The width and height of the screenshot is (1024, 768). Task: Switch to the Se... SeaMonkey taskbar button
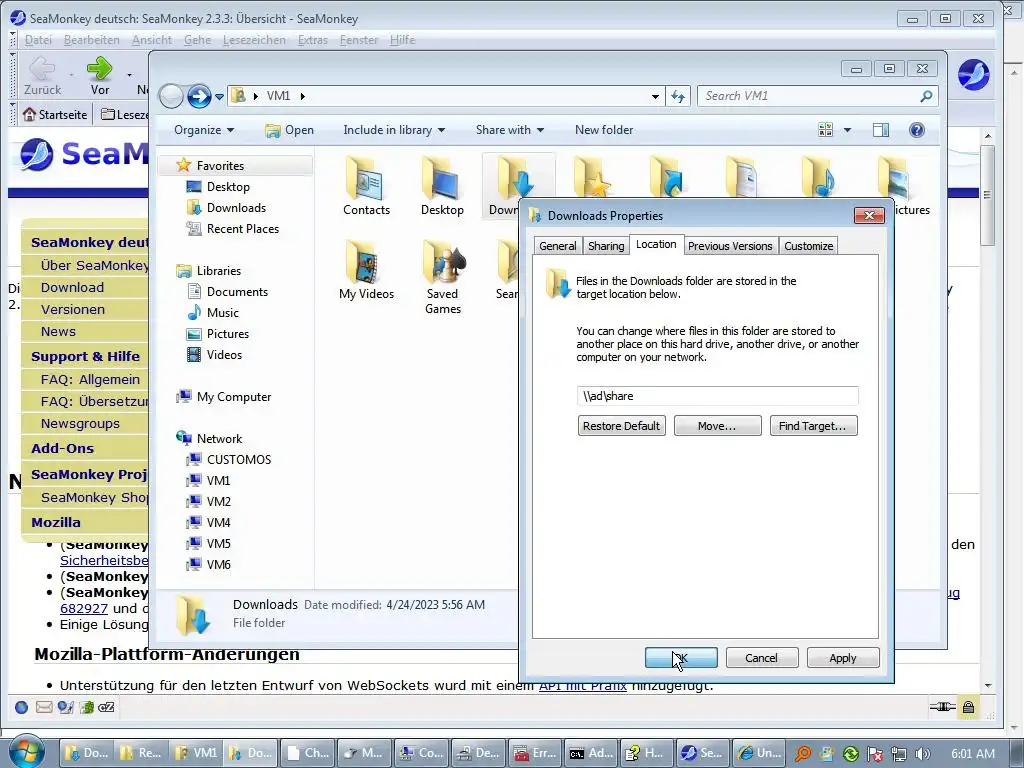point(701,753)
